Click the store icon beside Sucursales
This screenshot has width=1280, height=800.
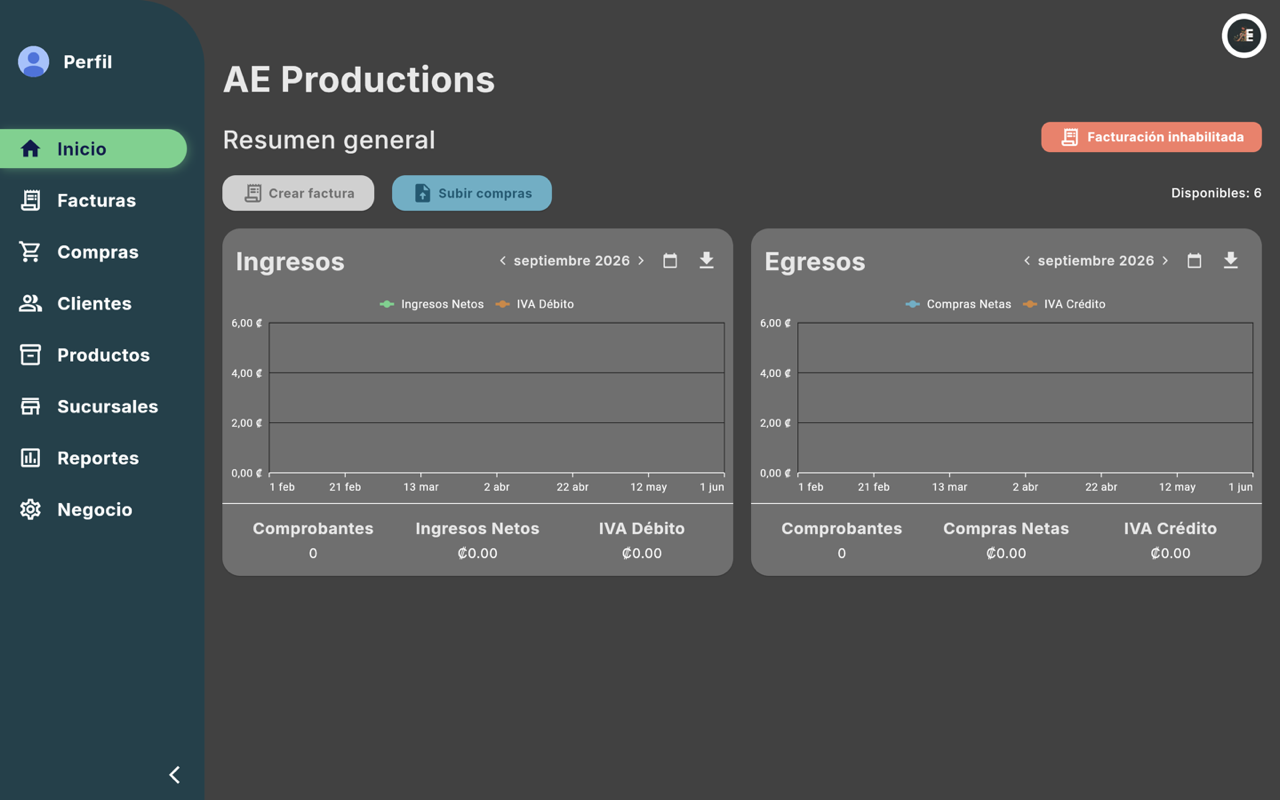30,406
